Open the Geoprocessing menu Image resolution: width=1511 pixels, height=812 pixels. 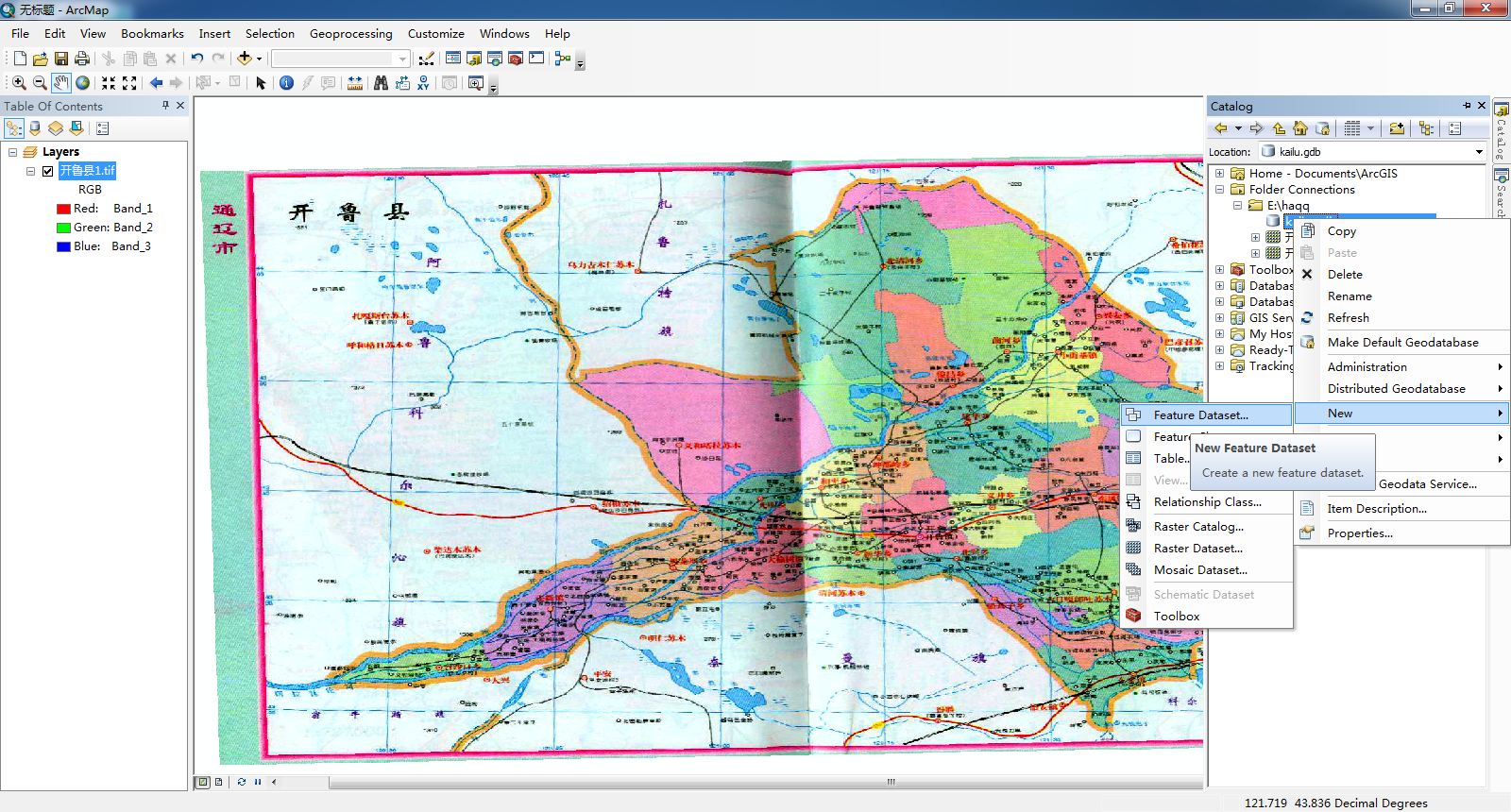pos(350,34)
